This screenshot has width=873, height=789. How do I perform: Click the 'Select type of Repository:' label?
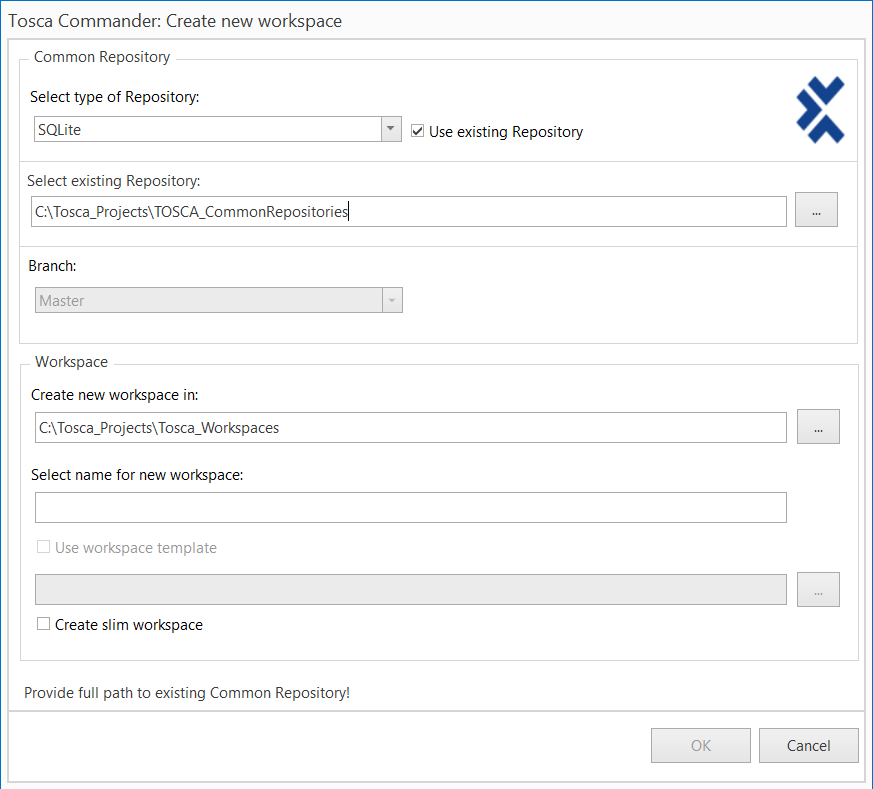point(115,97)
